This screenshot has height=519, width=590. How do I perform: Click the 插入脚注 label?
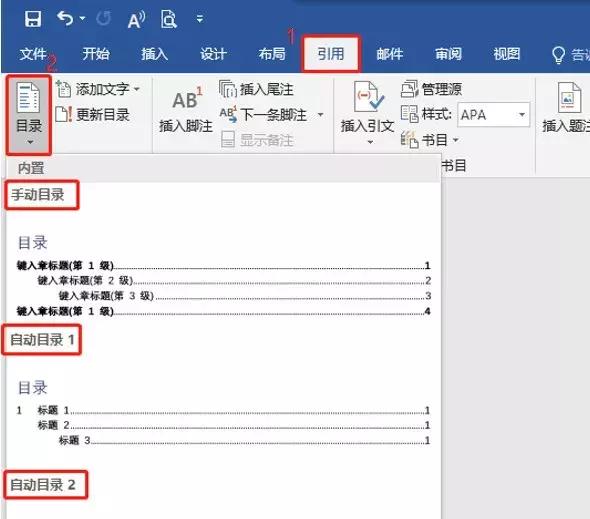(186, 126)
